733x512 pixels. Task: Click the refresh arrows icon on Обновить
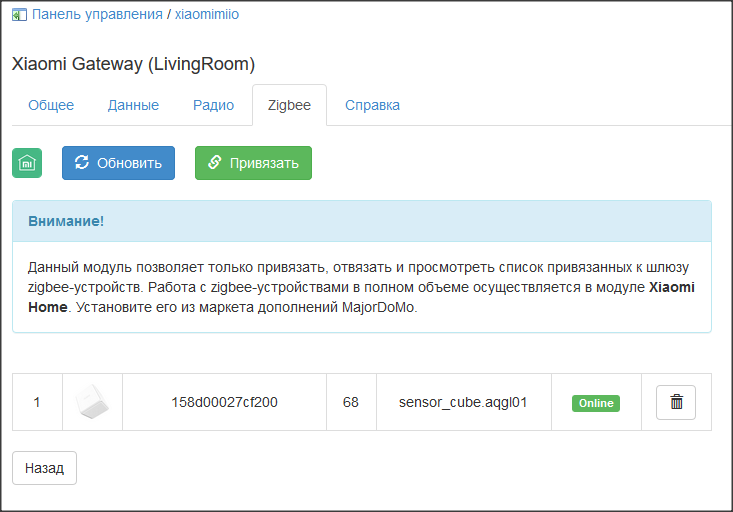83,163
